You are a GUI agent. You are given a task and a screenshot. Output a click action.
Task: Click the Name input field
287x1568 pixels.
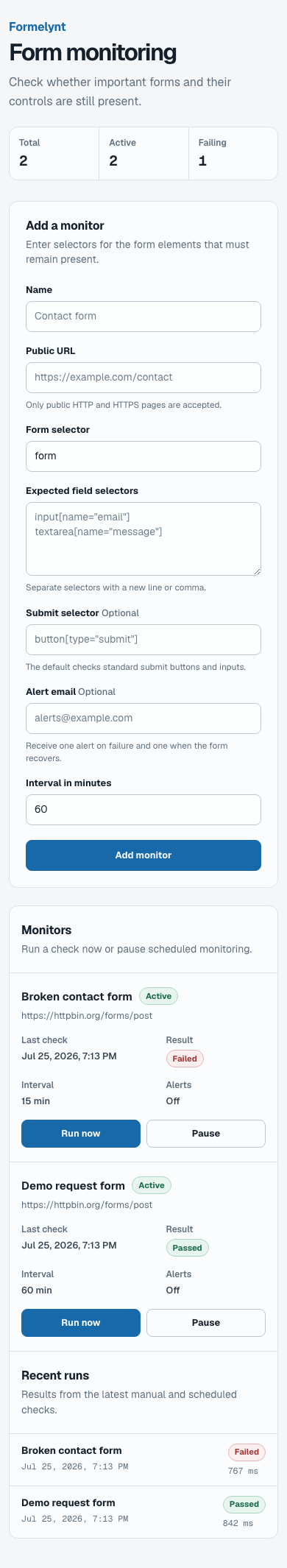143,316
